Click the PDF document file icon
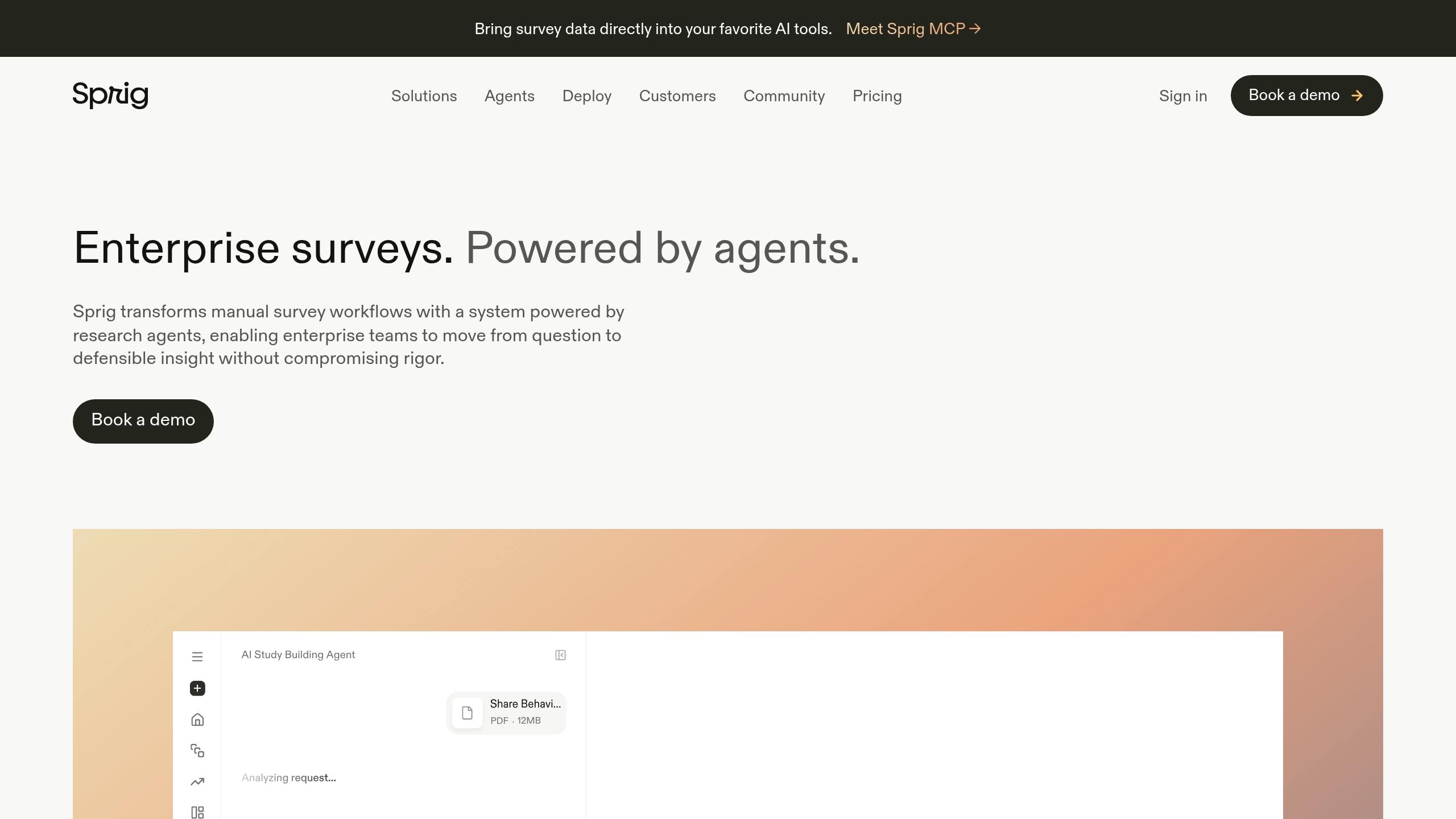The image size is (1456, 819). coord(467,713)
